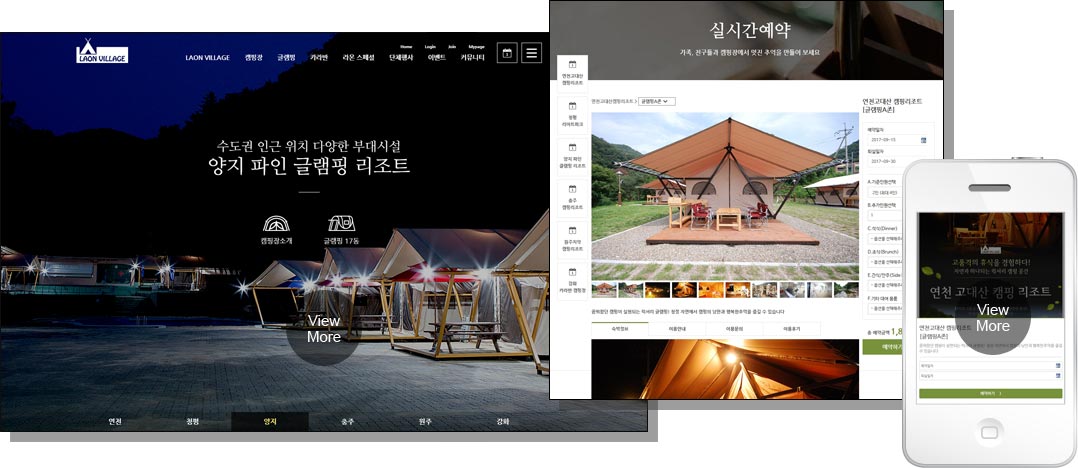Click the 양지 파인 글램핑 리조트 headline
Image resolution: width=1078 pixels, height=468 pixels.
pyautogui.click(x=309, y=166)
